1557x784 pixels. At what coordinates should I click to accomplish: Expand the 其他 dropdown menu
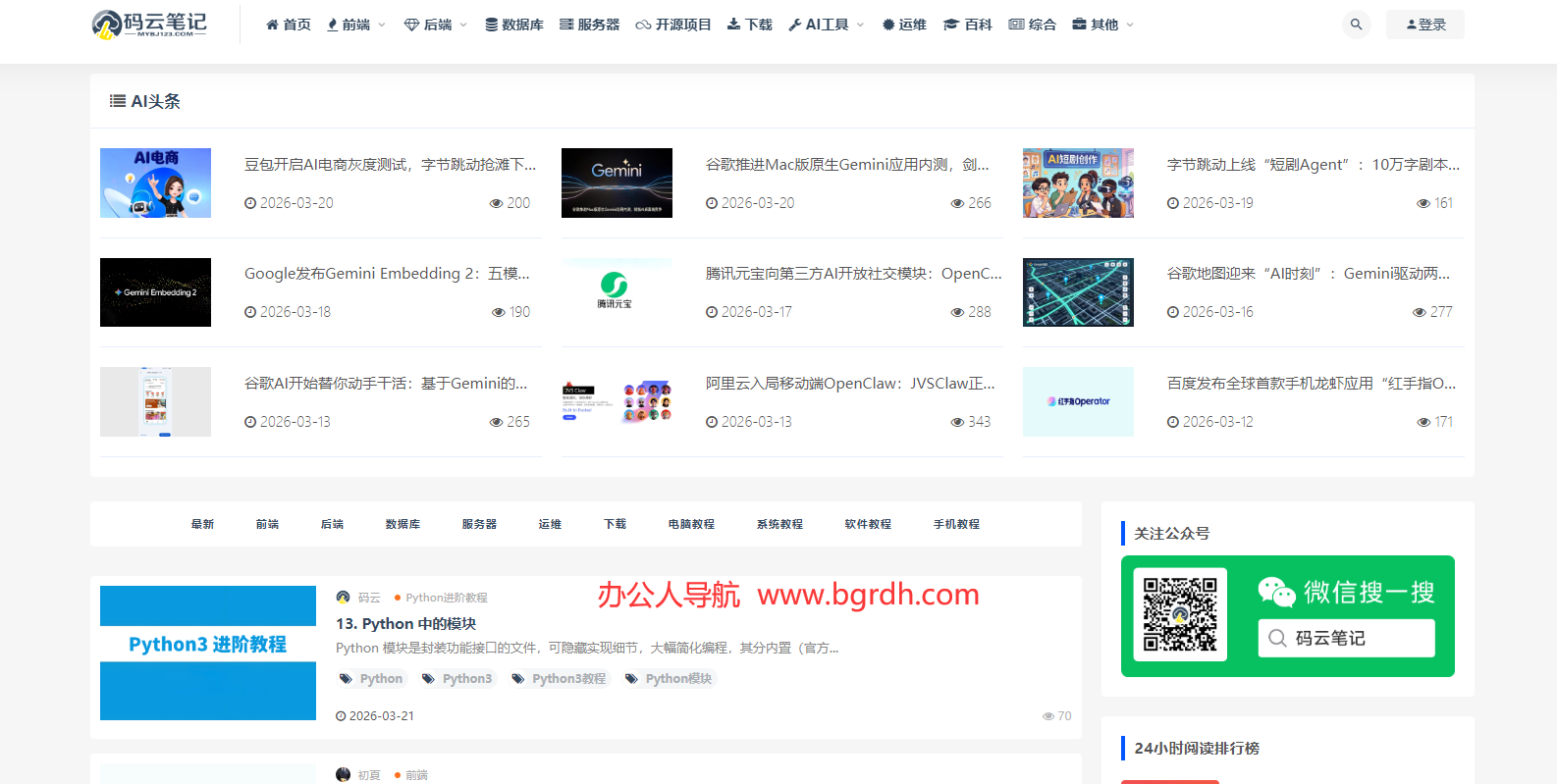[1103, 25]
